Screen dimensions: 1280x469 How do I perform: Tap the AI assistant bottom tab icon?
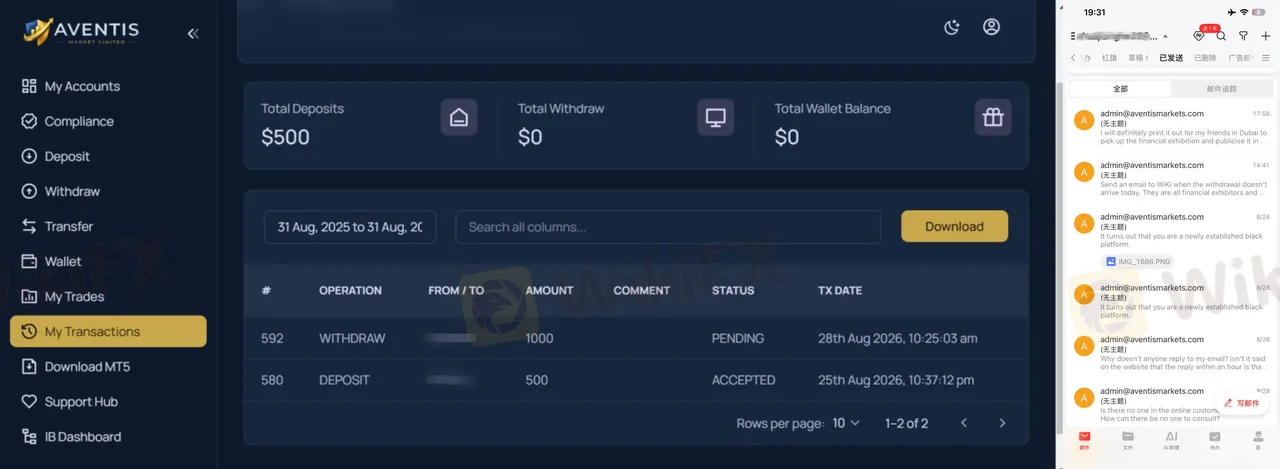click(x=1171, y=437)
